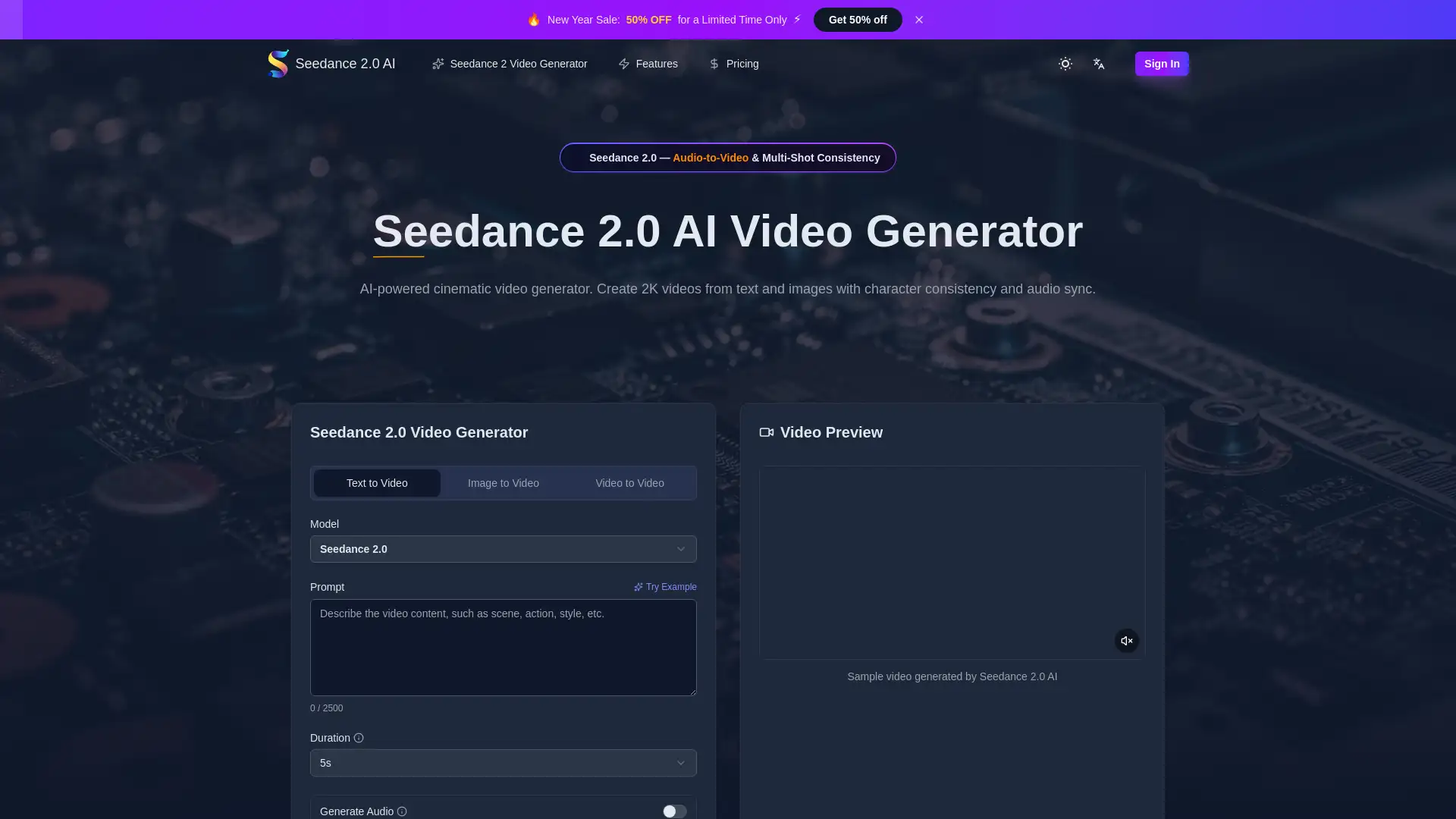Screen dimensions: 1456x819
Task: Toggle the light/dark theme sun icon
Action: pos(1065,64)
